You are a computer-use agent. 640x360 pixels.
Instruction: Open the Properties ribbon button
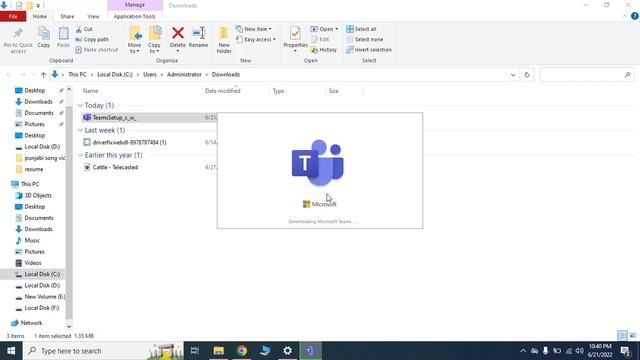click(x=295, y=39)
